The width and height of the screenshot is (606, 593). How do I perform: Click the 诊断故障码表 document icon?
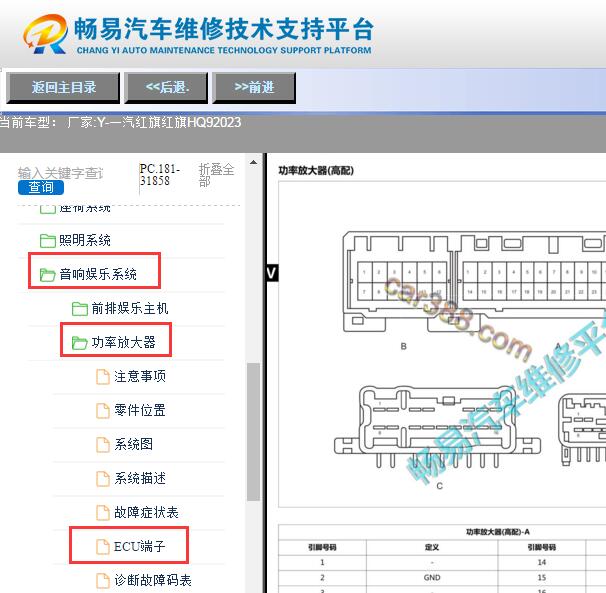102,581
